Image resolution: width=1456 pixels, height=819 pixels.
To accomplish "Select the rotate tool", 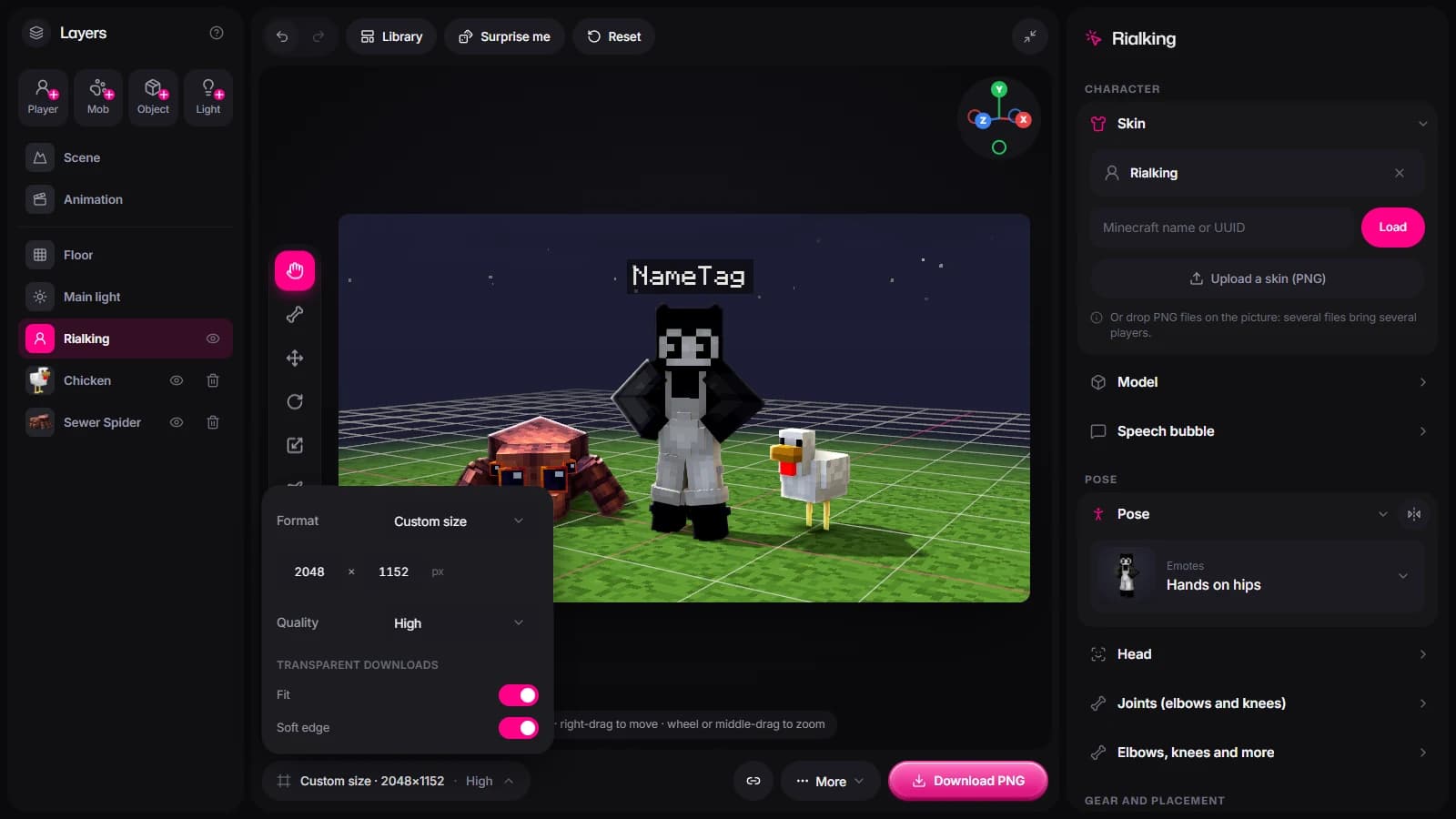I will tap(295, 402).
